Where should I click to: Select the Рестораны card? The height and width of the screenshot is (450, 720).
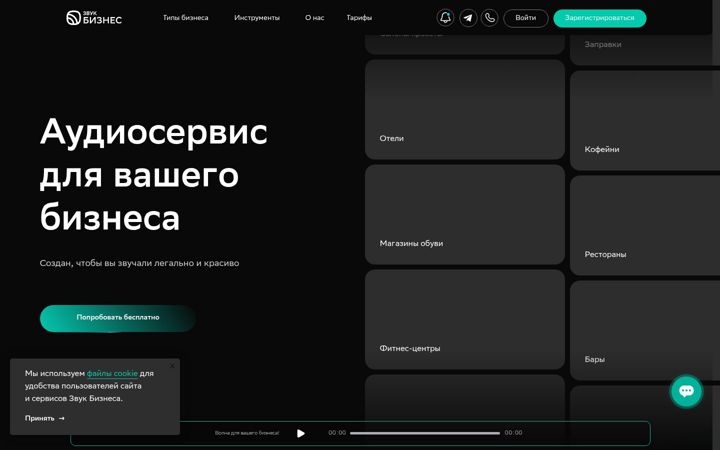(645, 225)
